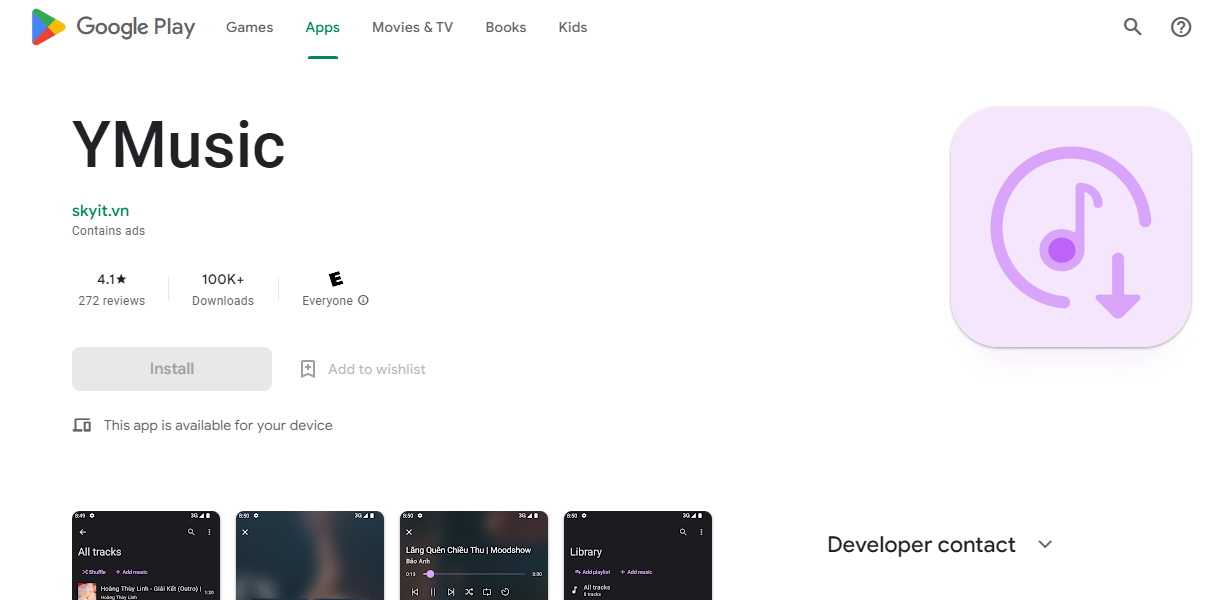
Task: Click the Google Play logo
Action: [113, 27]
